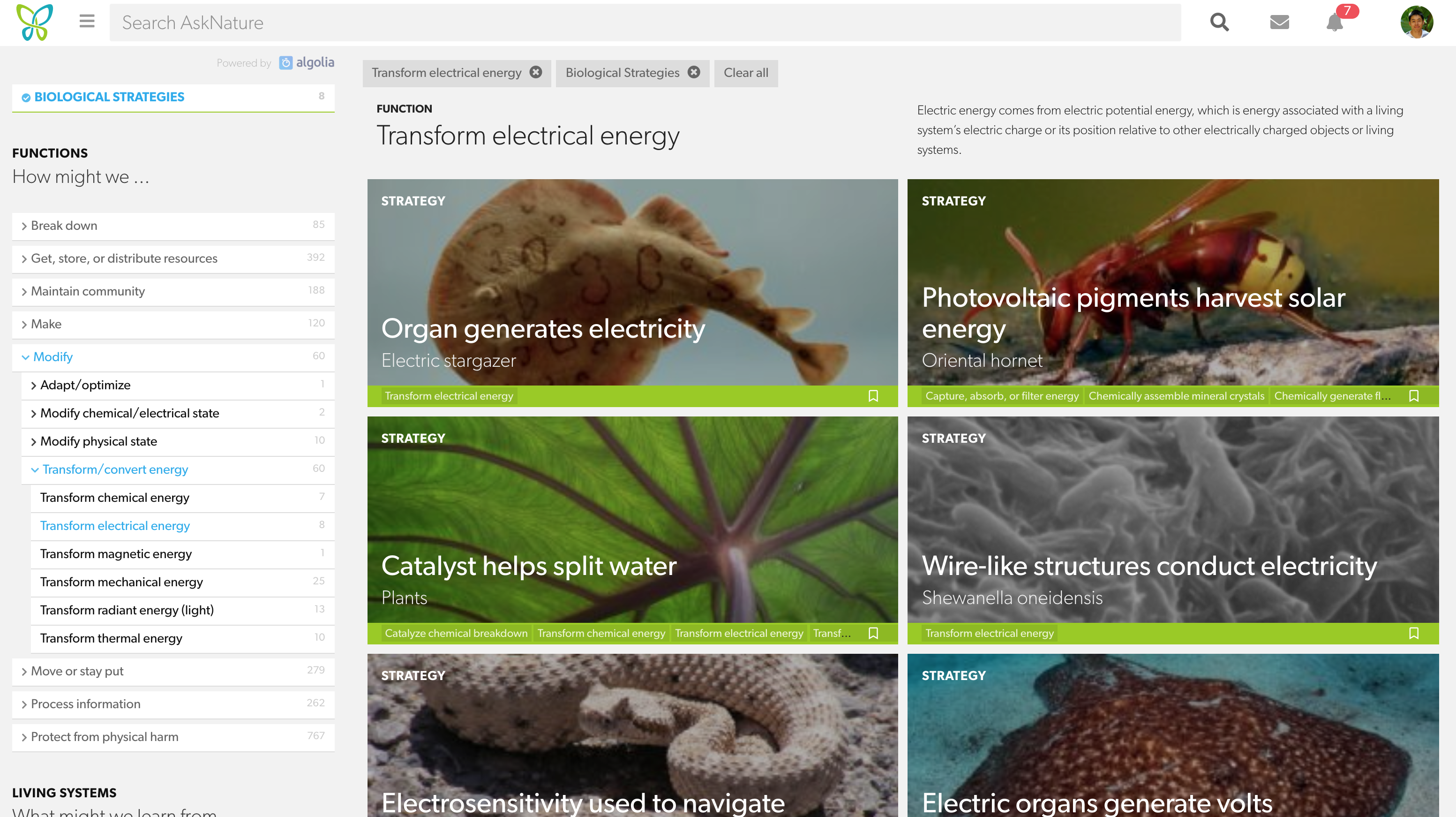1456x817 pixels.
Task: Expand Adapt/optimize subcategory
Action: pyautogui.click(x=178, y=385)
